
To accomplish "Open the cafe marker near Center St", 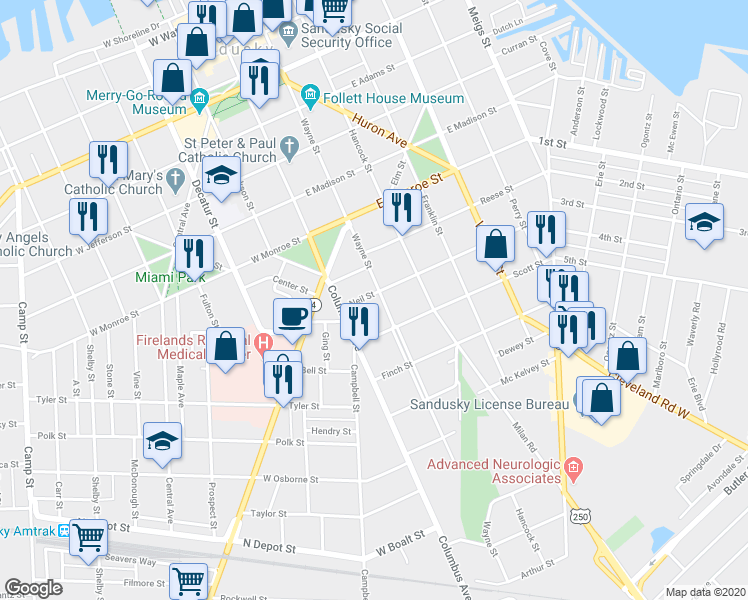I will click(292, 318).
